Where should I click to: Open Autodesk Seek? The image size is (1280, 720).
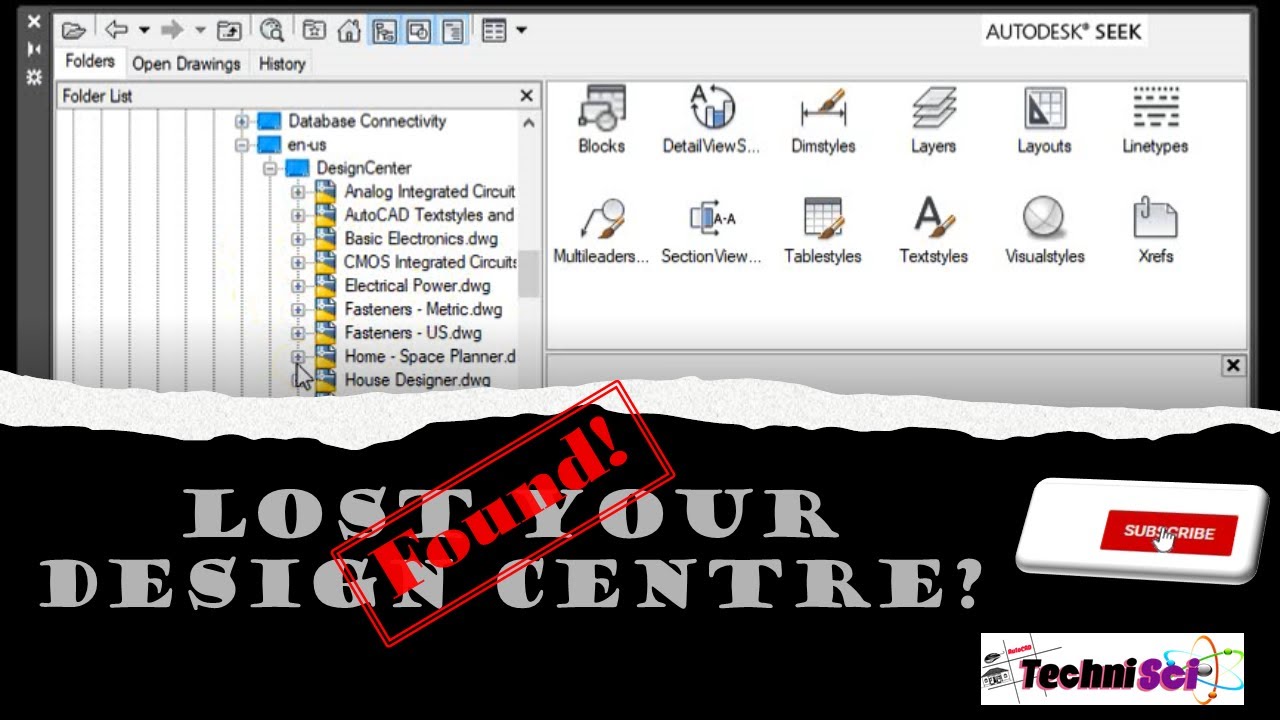[1063, 32]
